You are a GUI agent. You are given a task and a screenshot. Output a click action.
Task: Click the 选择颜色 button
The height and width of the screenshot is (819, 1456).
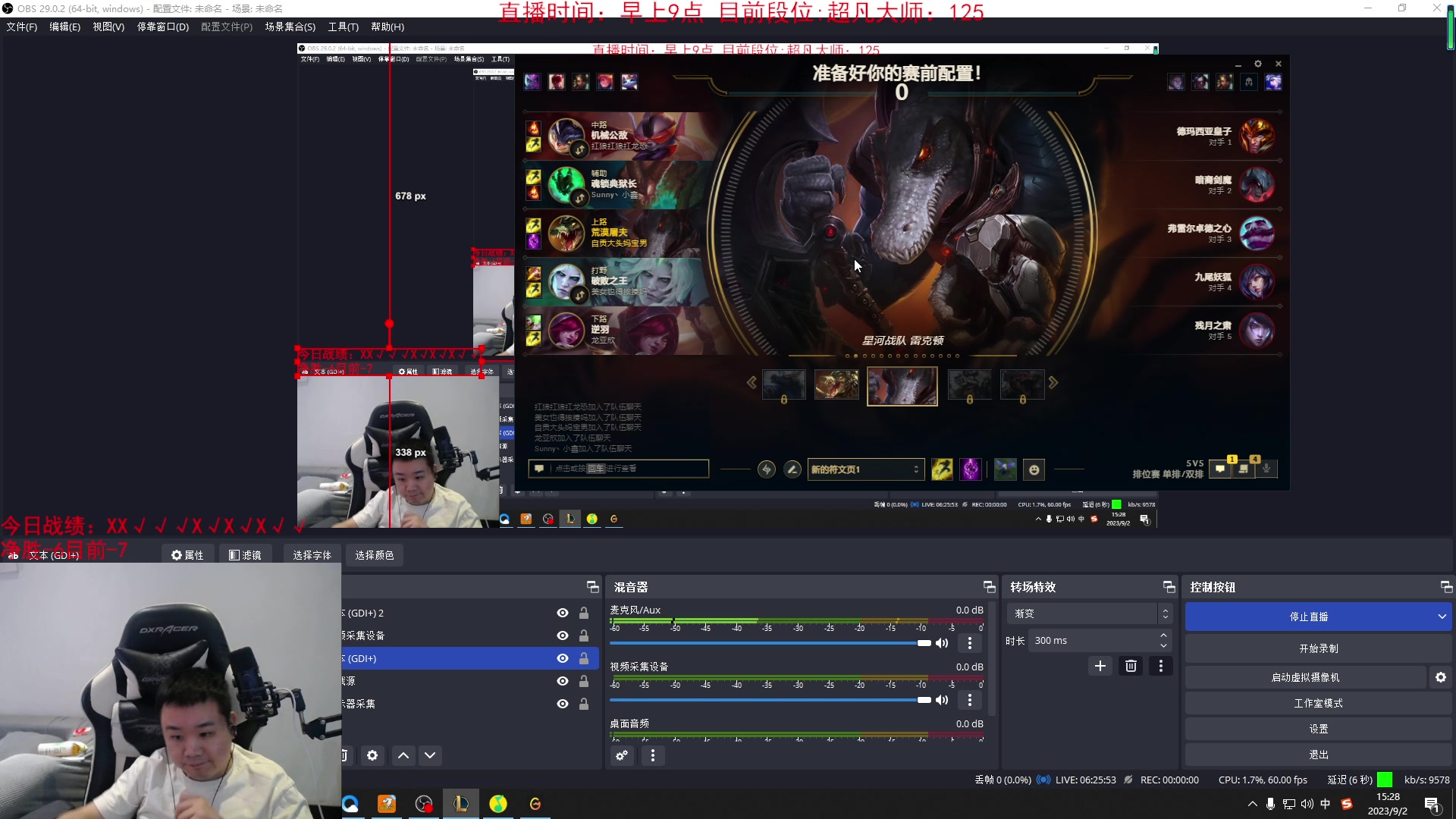(x=375, y=555)
